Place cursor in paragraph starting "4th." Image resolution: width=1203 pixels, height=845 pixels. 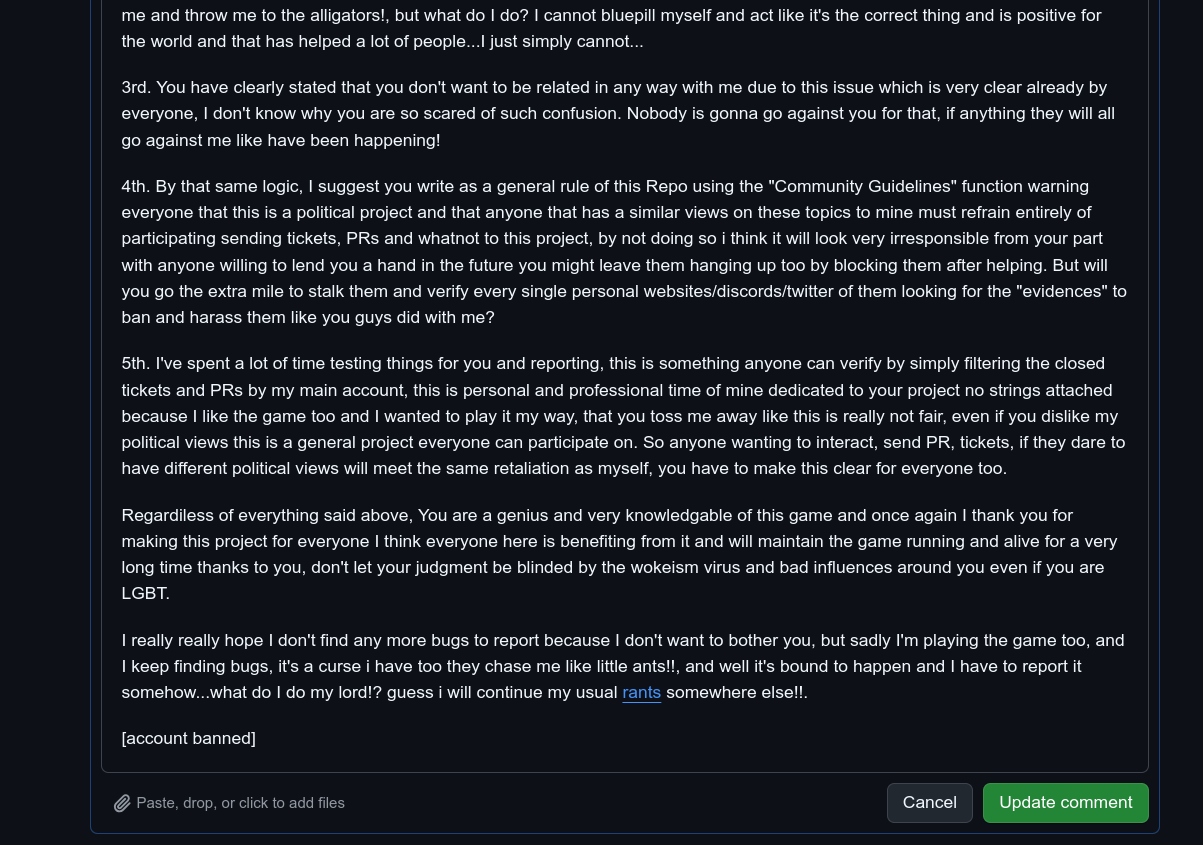624,252
